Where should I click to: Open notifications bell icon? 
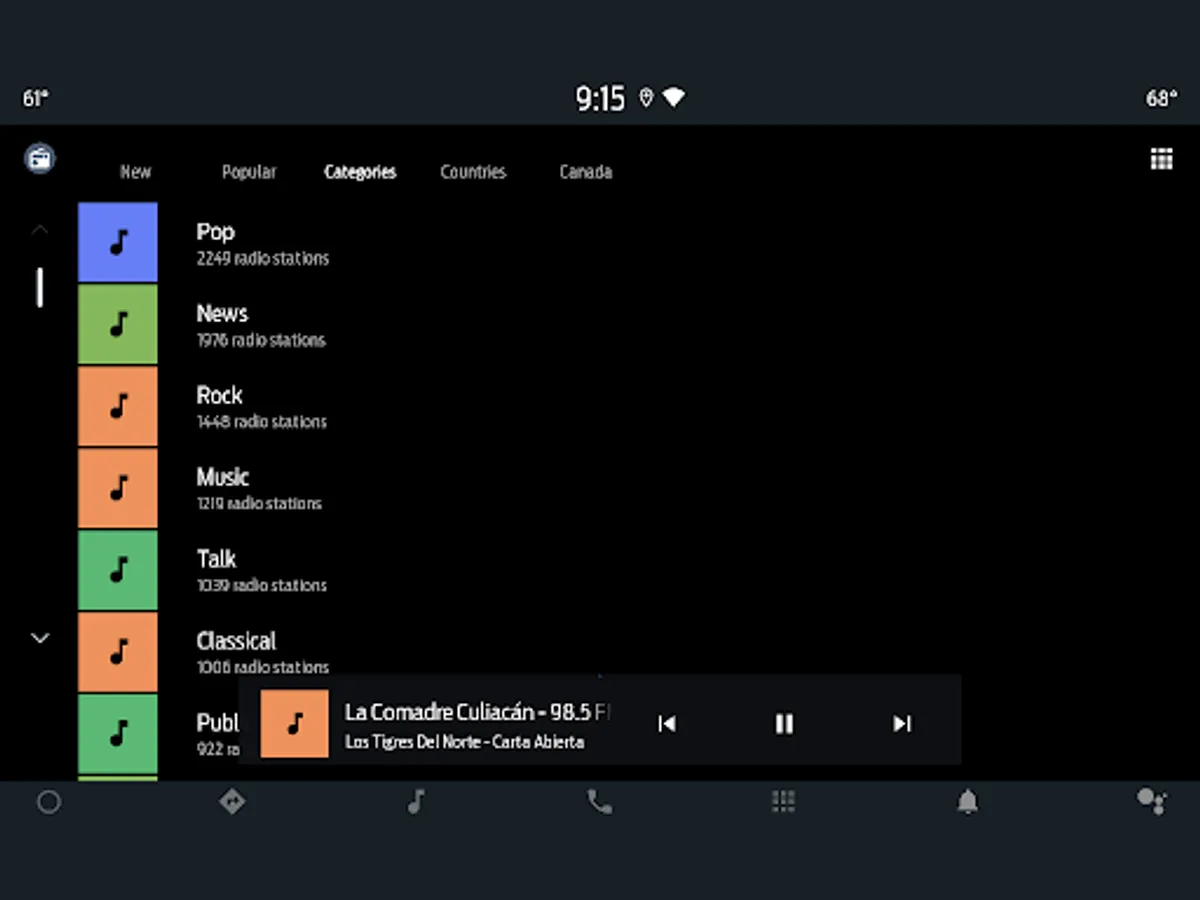(967, 802)
